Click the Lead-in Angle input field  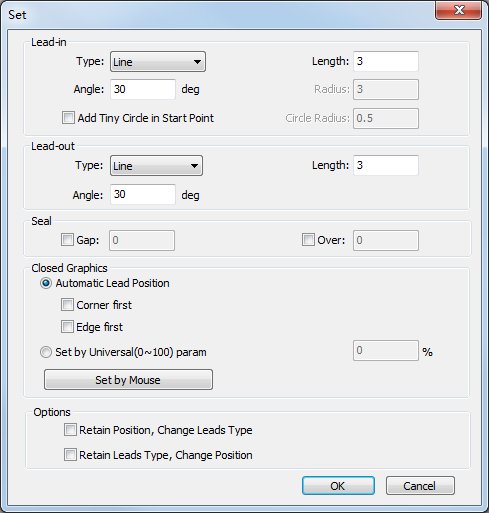[143, 89]
